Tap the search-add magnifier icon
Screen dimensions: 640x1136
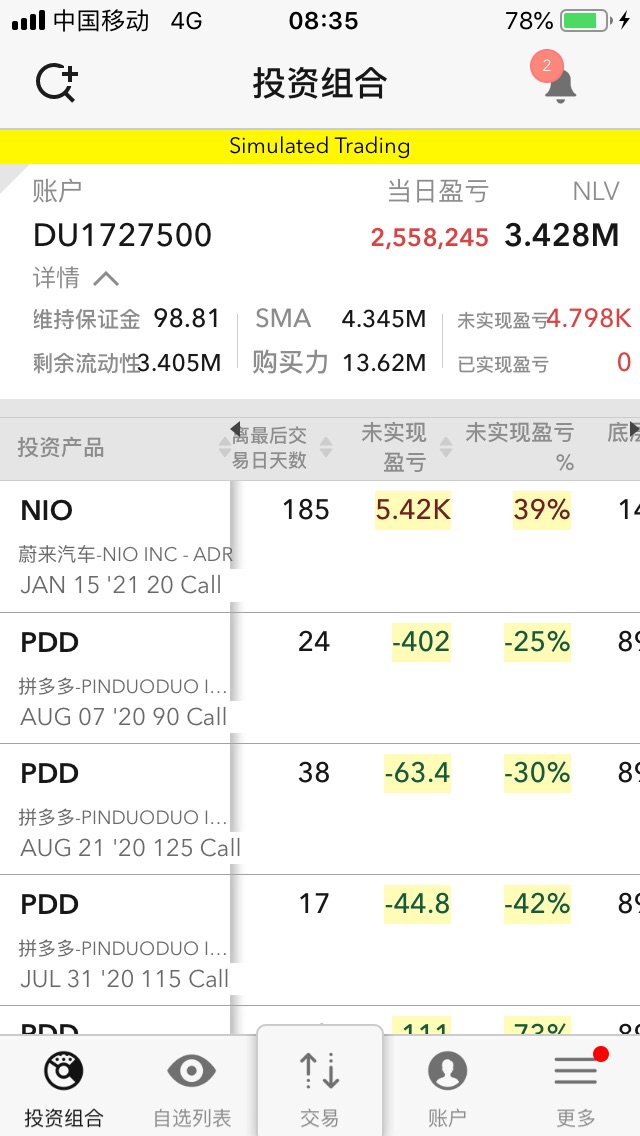(x=57, y=83)
